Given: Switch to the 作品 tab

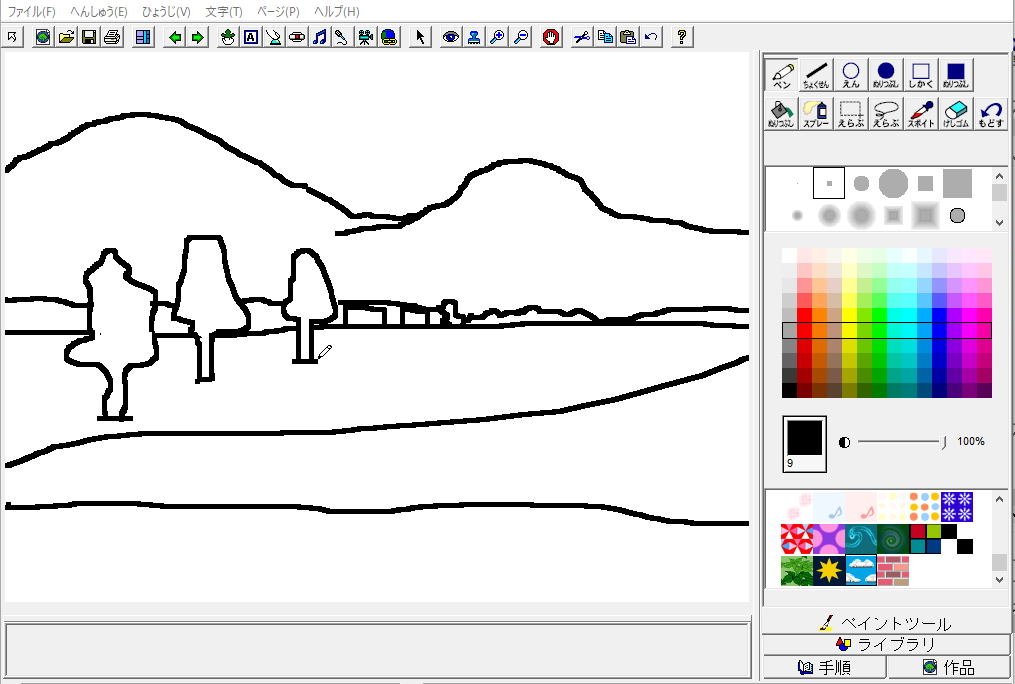Looking at the screenshot, I should tap(949, 667).
